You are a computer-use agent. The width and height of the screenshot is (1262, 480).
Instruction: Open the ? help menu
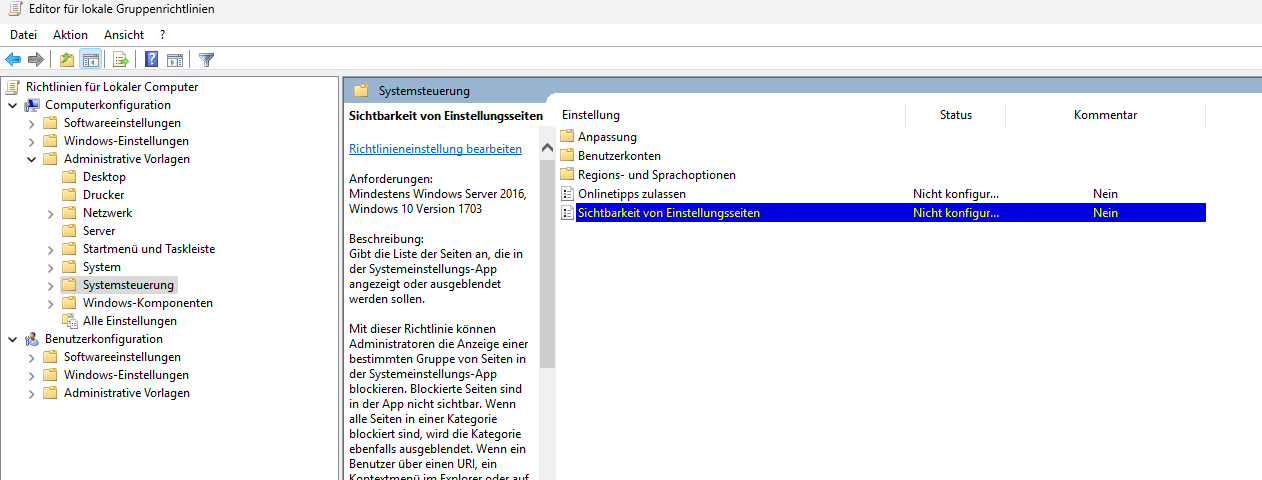(x=162, y=35)
